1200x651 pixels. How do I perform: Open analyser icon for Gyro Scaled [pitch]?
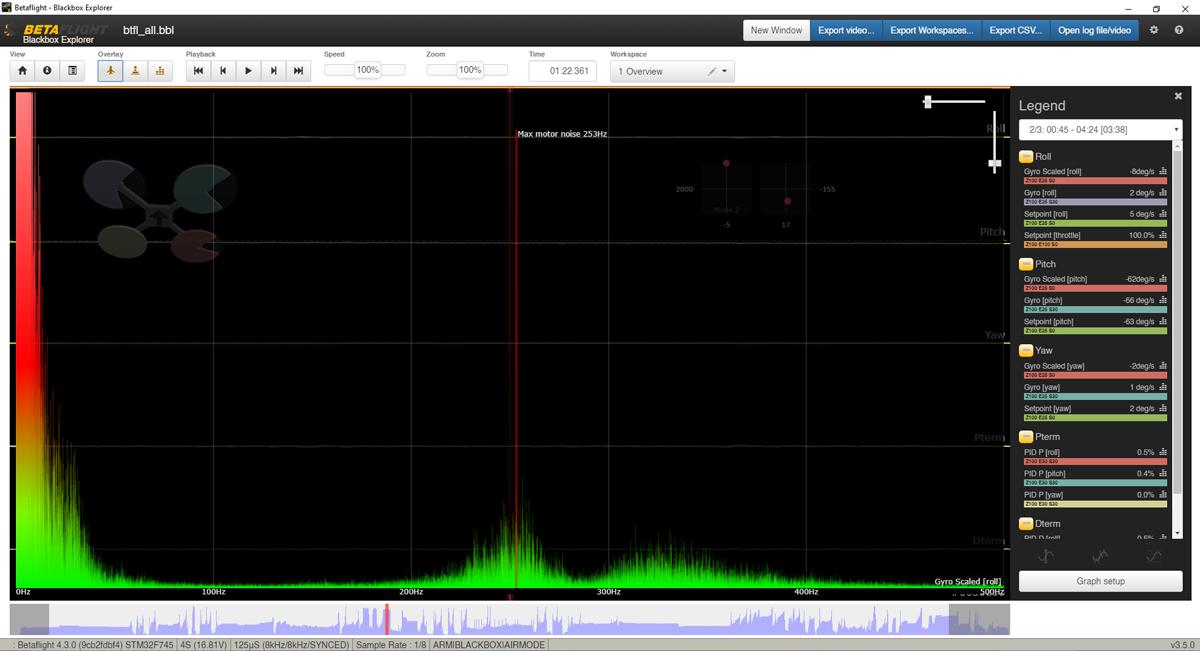tap(1163, 279)
